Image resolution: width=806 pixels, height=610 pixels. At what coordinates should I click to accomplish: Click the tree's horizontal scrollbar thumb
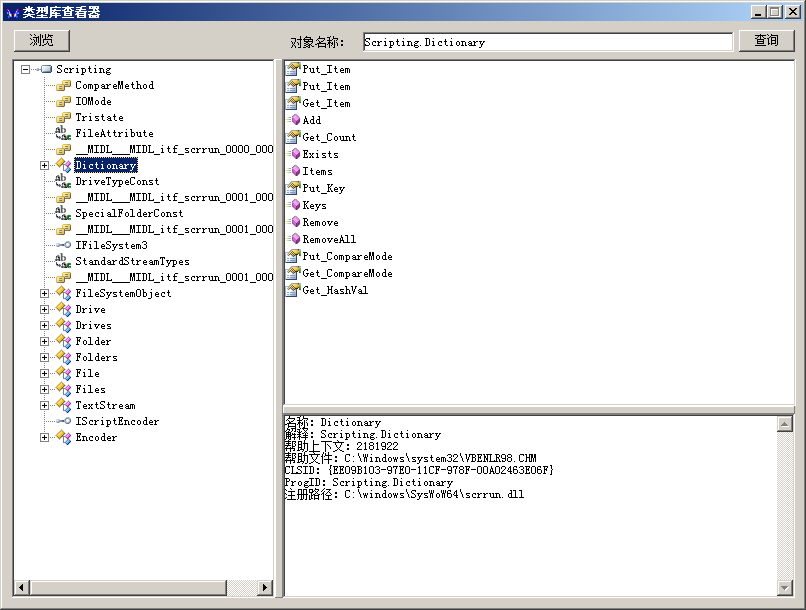pos(128,587)
